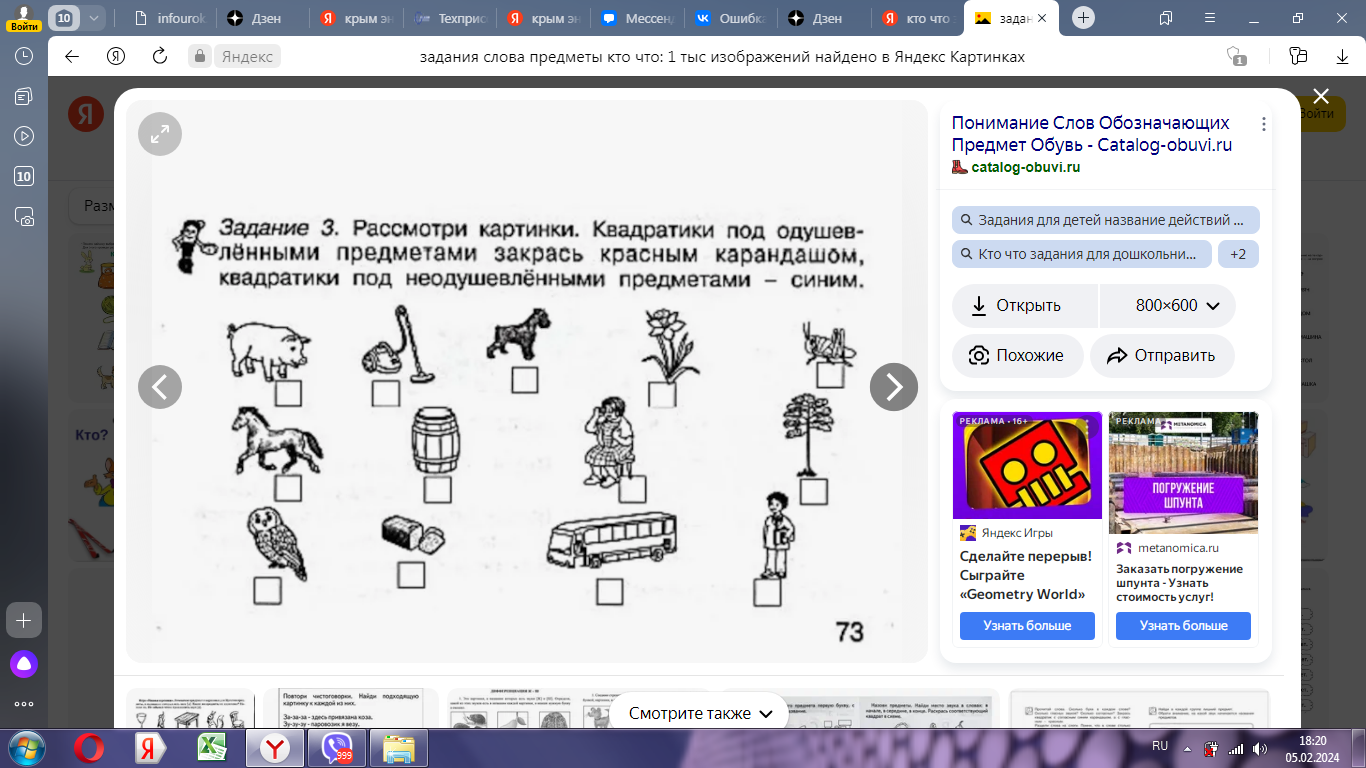
Task: Open the browser history sidebar icon
Action: [x=24, y=56]
